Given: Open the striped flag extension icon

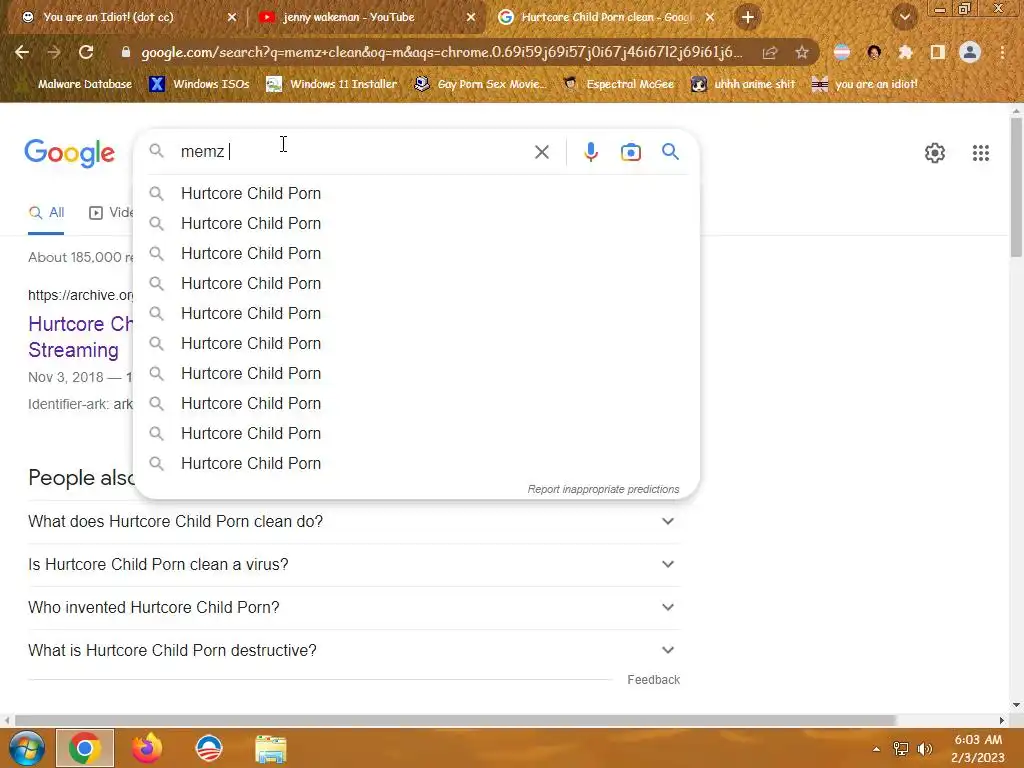Looking at the screenshot, I should pos(842,52).
